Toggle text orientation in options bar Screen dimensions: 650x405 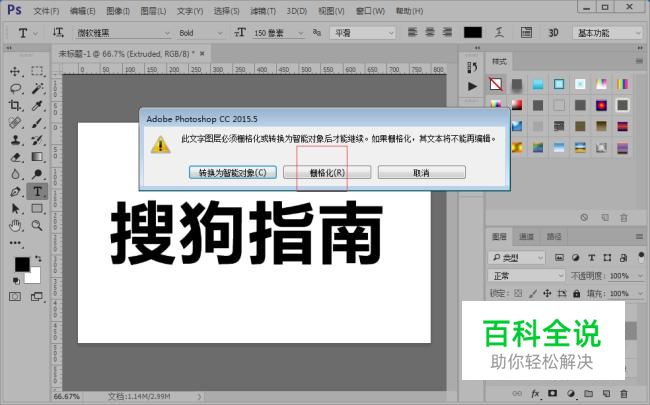58,32
